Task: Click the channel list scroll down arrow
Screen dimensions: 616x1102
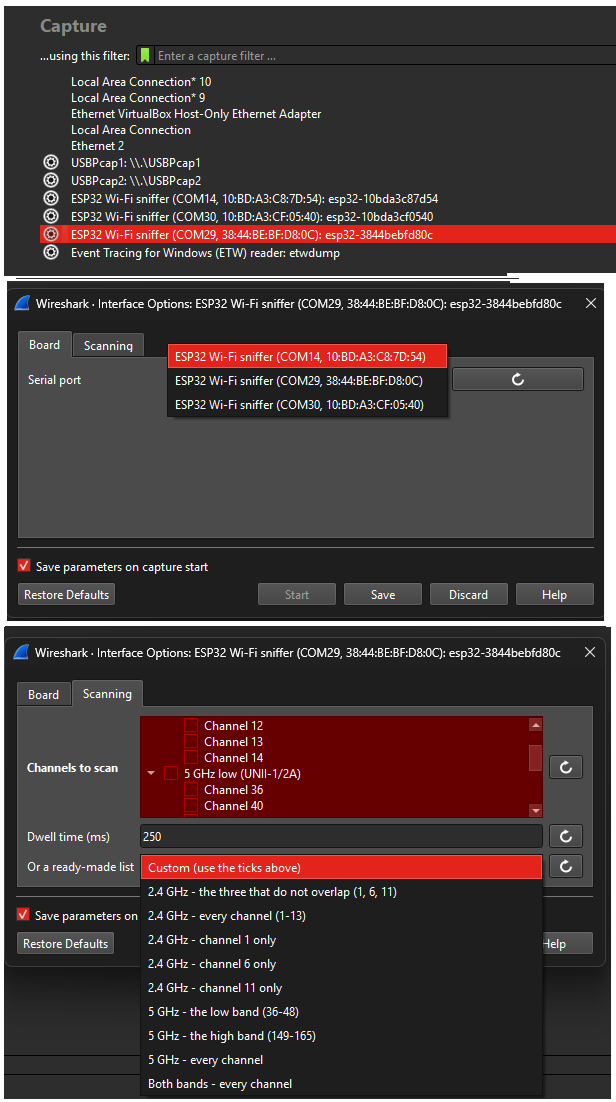Action: (536, 810)
